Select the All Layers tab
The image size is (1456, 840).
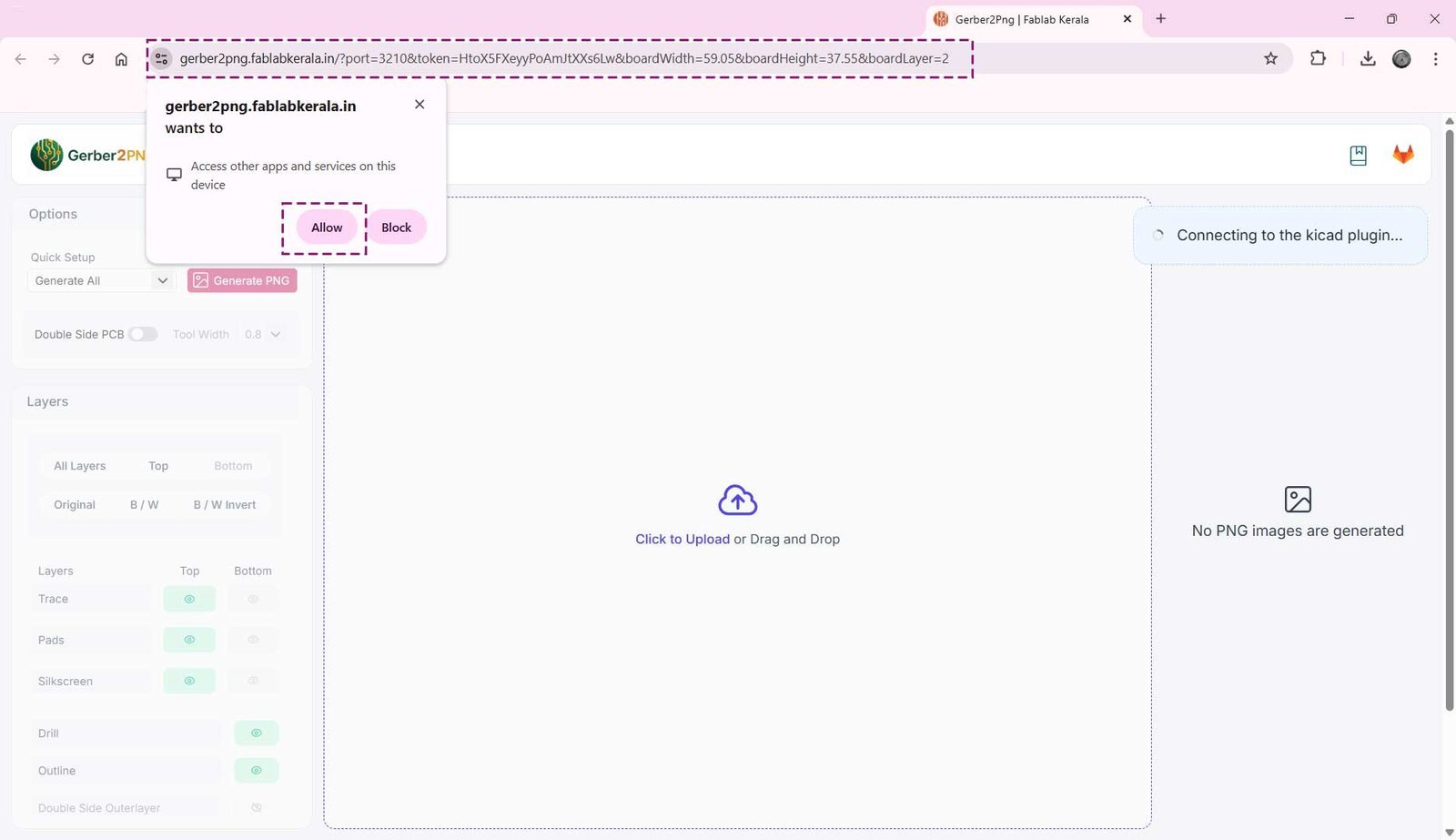tap(80, 466)
